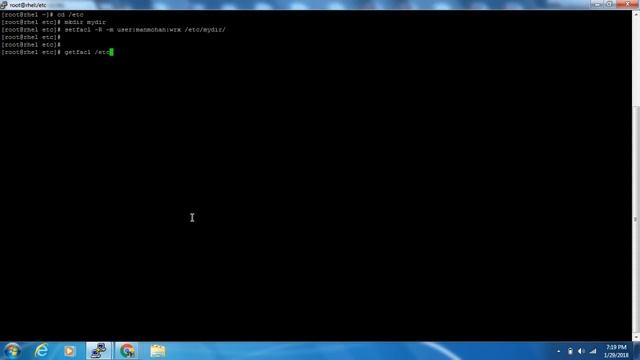This screenshot has width=640, height=360.
Task: Click the terminal scrollbar down arrow
Action: [x=636, y=337]
